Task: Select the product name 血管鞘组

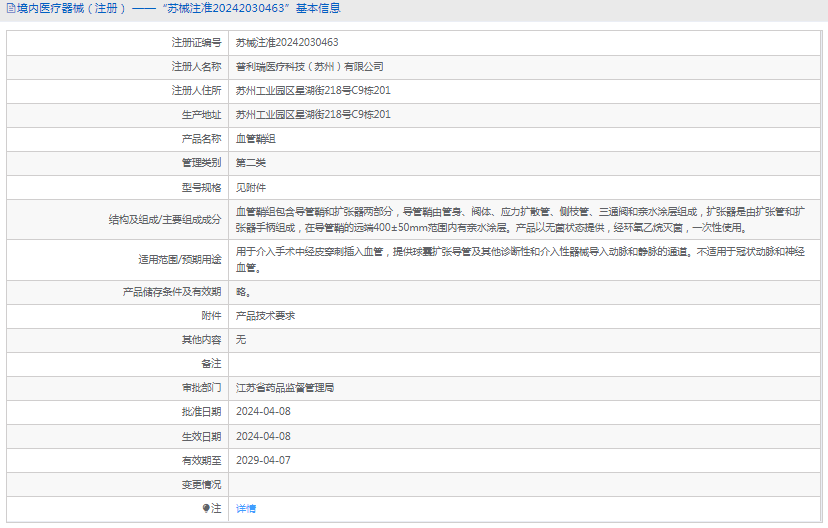Action: click(256, 139)
